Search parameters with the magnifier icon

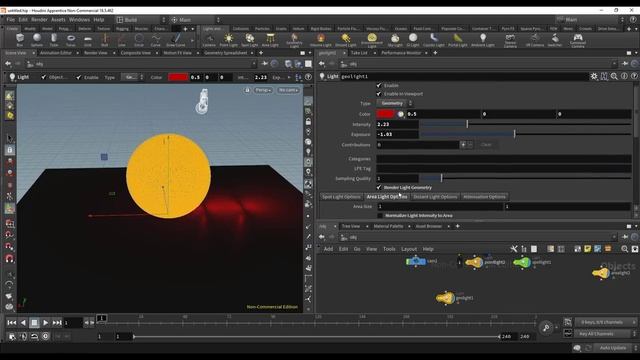click(x=614, y=76)
